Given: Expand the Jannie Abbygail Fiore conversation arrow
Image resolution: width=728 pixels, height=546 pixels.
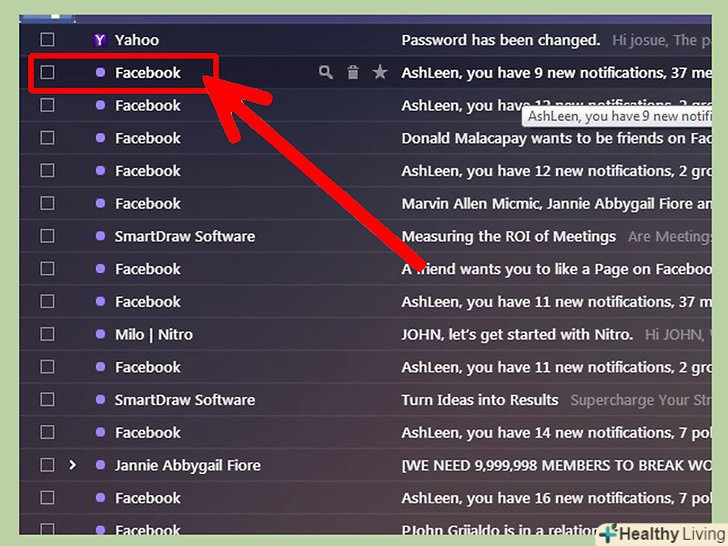Looking at the screenshot, I should [x=72, y=465].
